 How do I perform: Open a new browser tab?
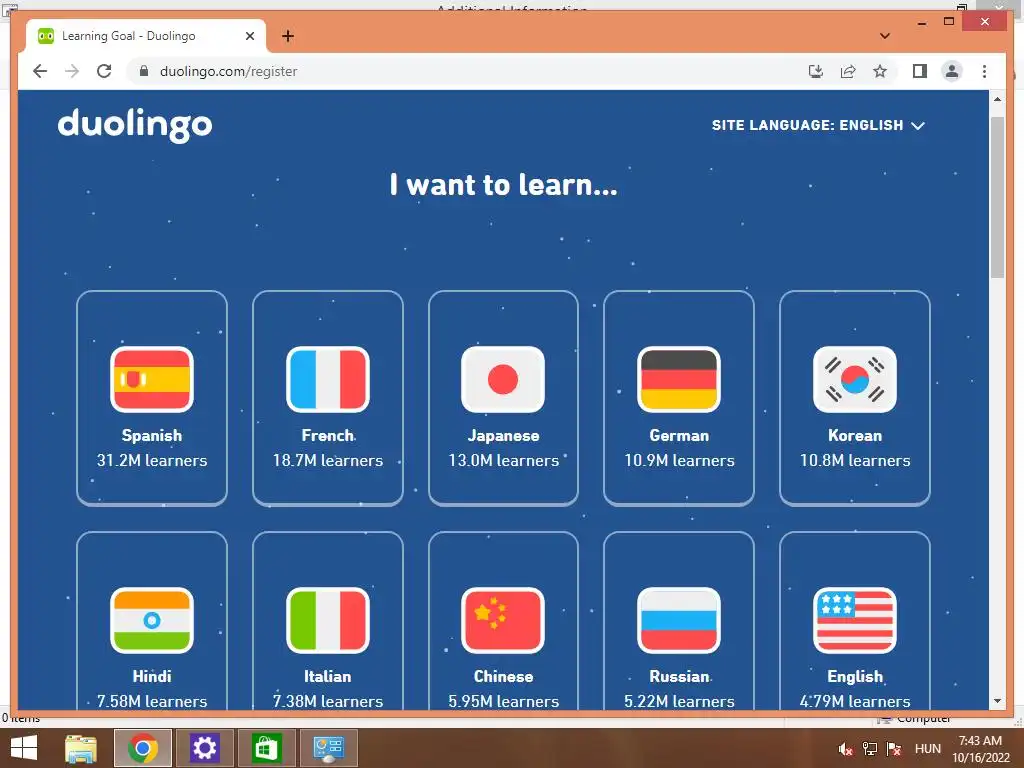(287, 36)
